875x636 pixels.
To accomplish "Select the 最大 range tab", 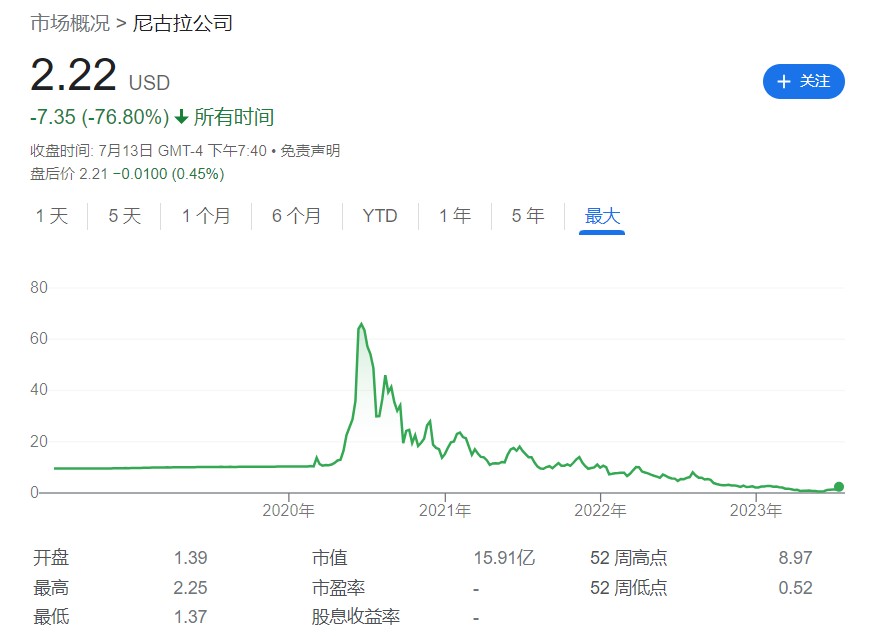I will 602,216.
